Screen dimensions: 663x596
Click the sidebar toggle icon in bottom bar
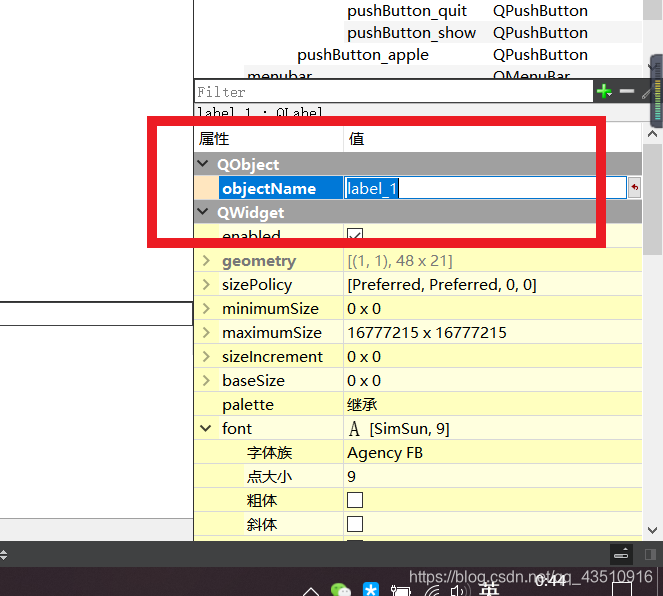pos(650,554)
